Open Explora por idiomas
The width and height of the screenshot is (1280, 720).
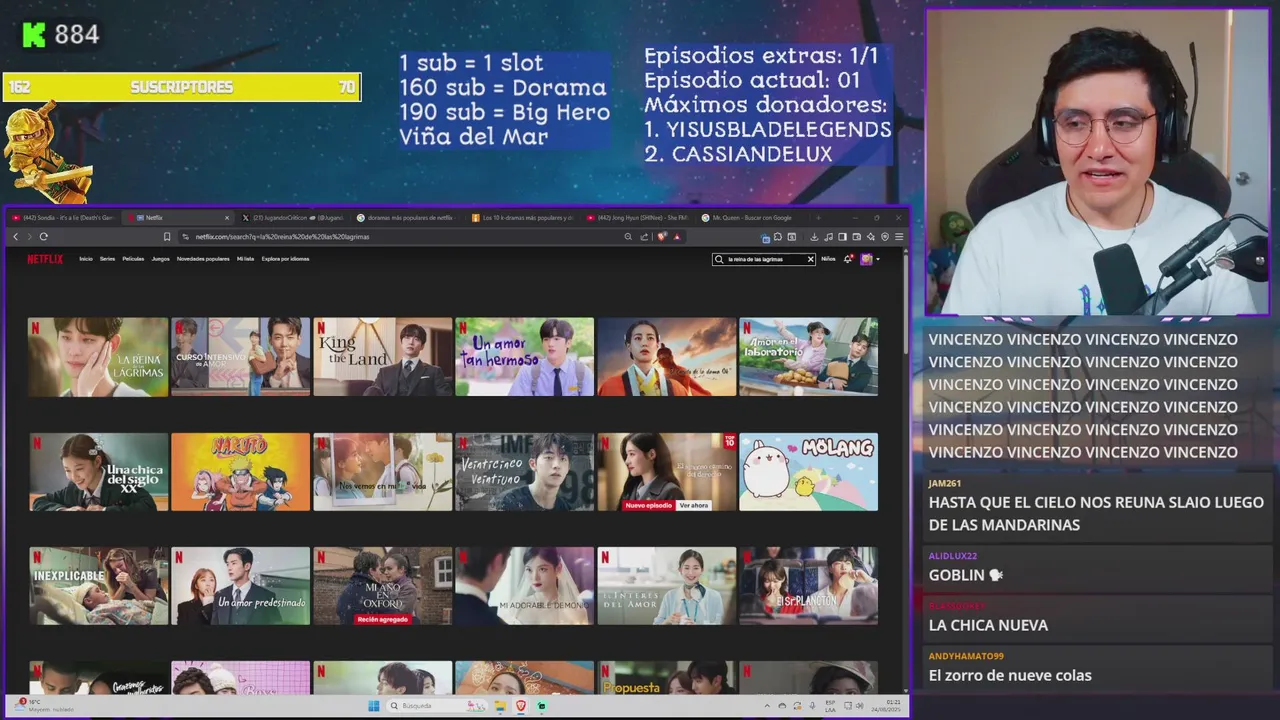(x=285, y=259)
